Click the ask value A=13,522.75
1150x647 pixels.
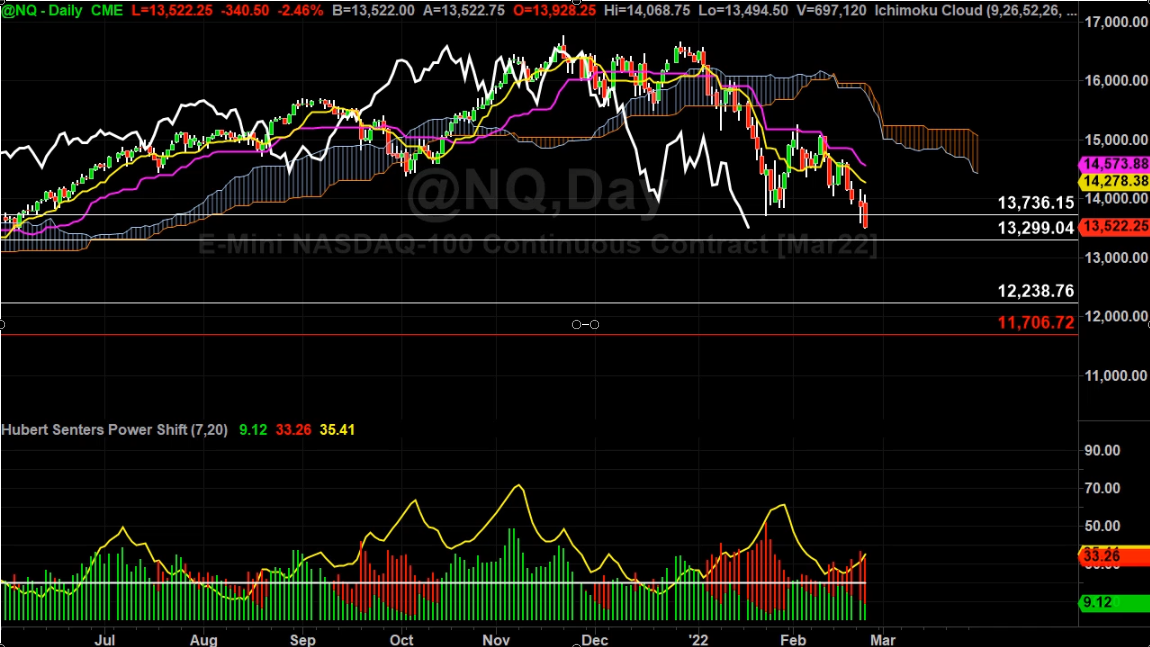[x=463, y=11]
